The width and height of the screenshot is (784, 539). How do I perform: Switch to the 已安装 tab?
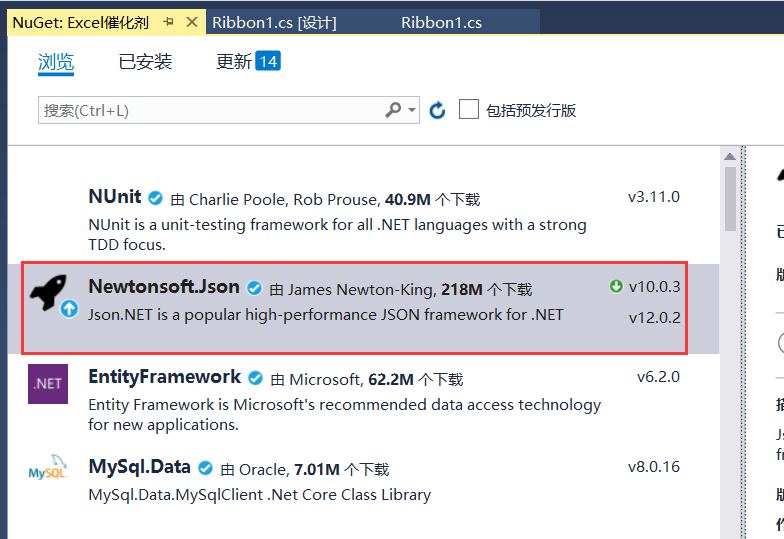pyautogui.click(x=145, y=62)
